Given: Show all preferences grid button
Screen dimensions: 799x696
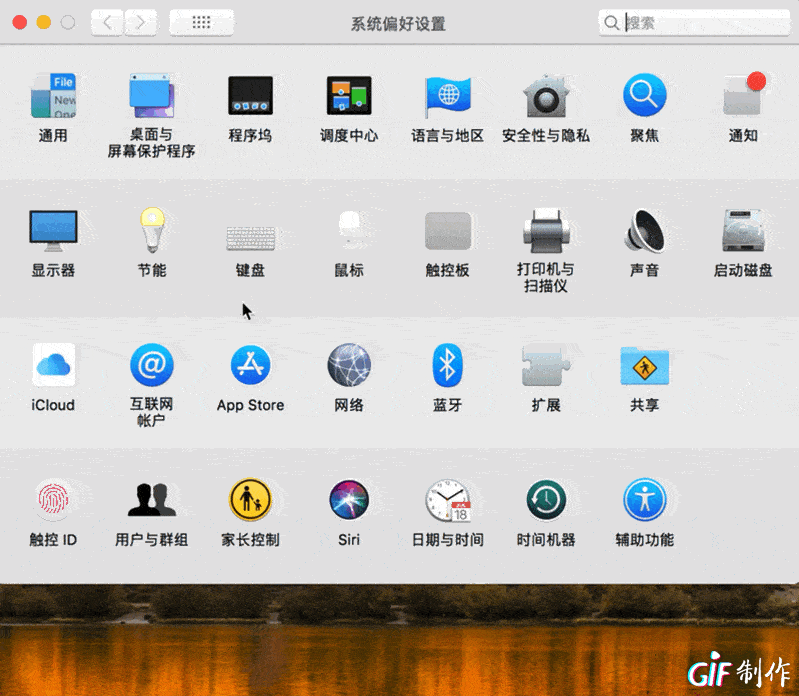Looking at the screenshot, I should pyautogui.click(x=201, y=22).
